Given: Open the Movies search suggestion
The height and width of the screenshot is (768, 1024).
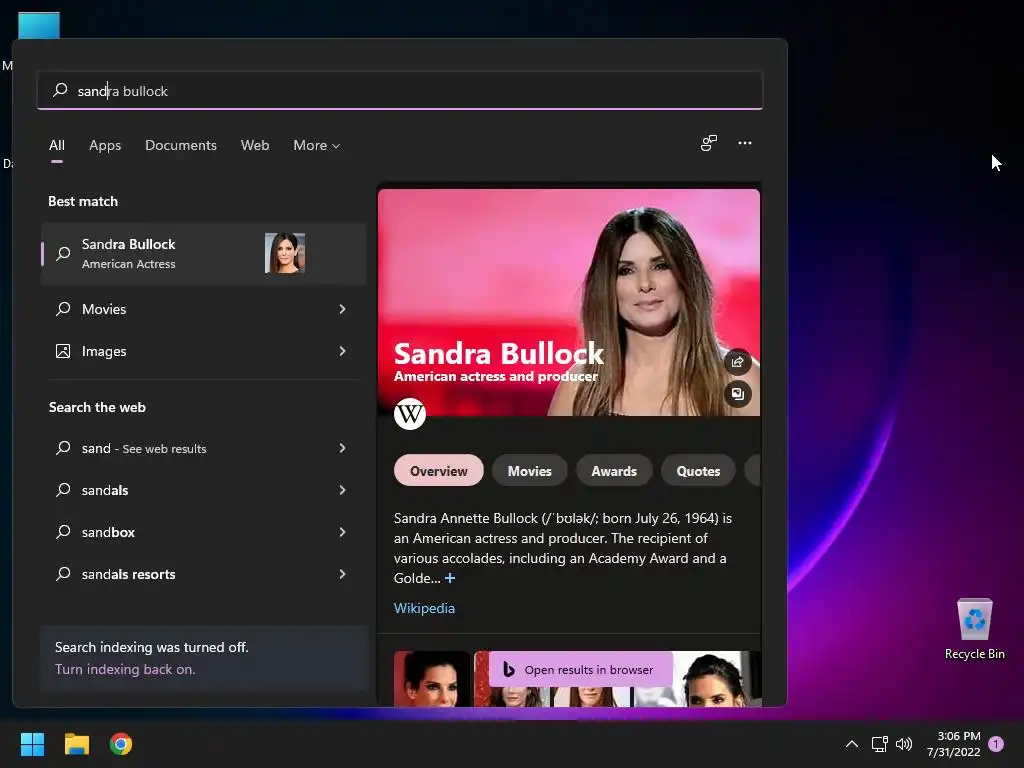Looking at the screenshot, I should coord(203,309).
